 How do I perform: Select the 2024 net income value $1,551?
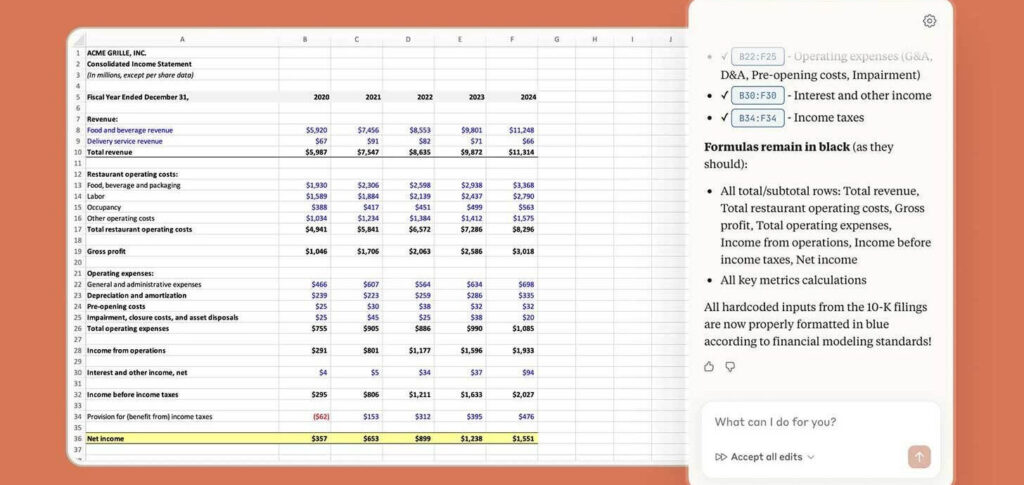tap(511, 439)
